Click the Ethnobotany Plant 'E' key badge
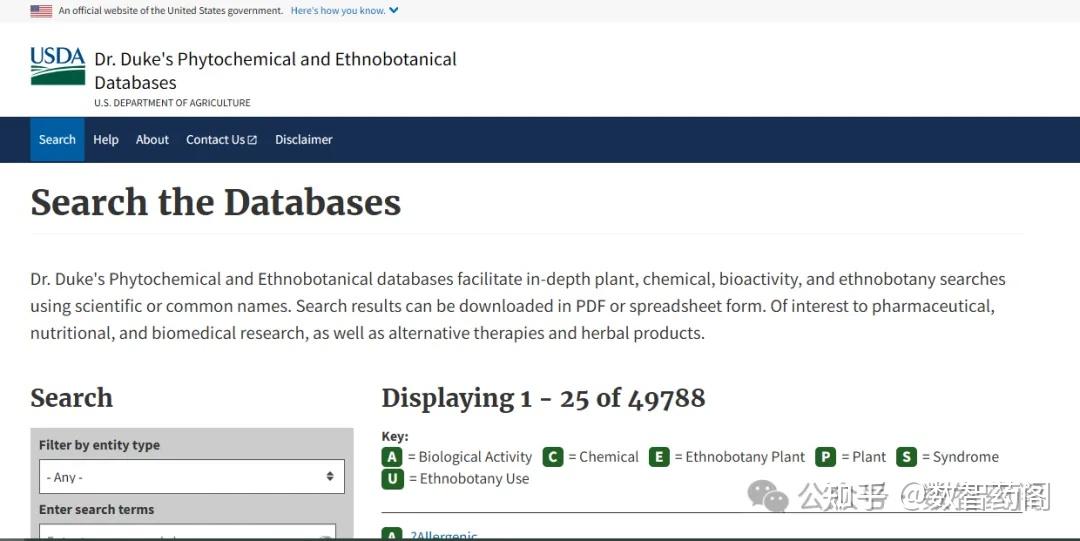Image resolution: width=1080 pixels, height=541 pixels. tap(659, 457)
